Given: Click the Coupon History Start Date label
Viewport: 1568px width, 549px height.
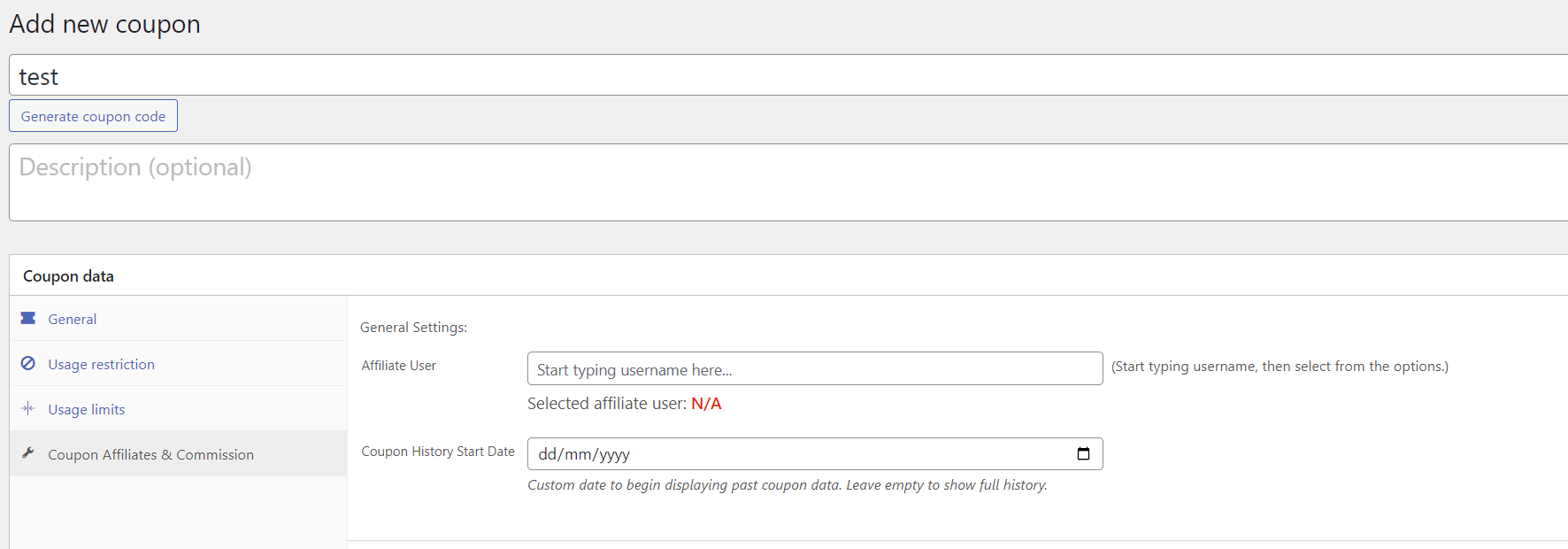Looking at the screenshot, I should 438,452.
